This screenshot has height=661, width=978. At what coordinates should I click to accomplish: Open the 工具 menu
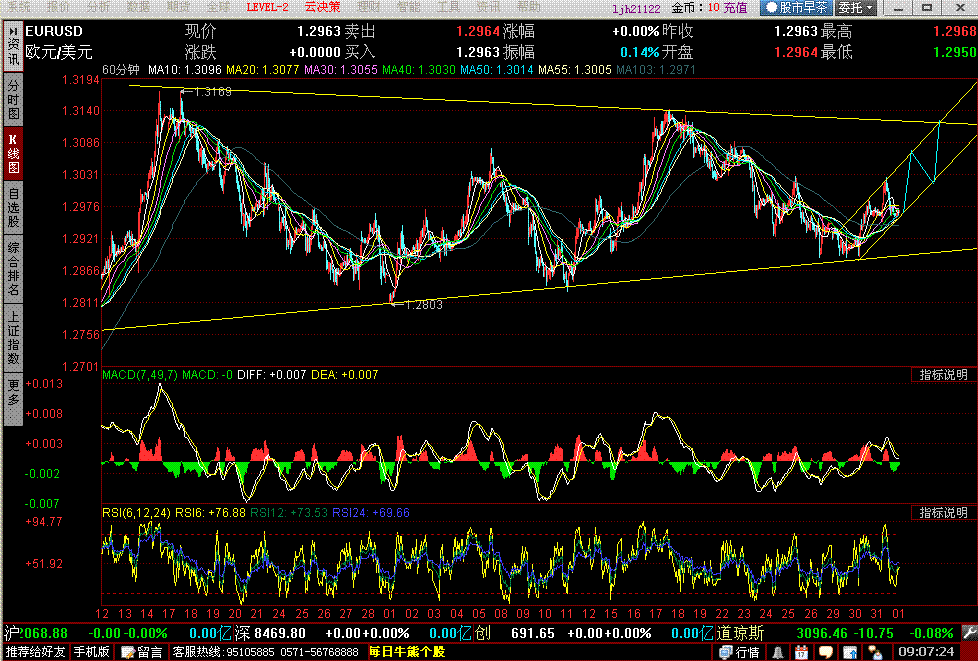point(448,7)
